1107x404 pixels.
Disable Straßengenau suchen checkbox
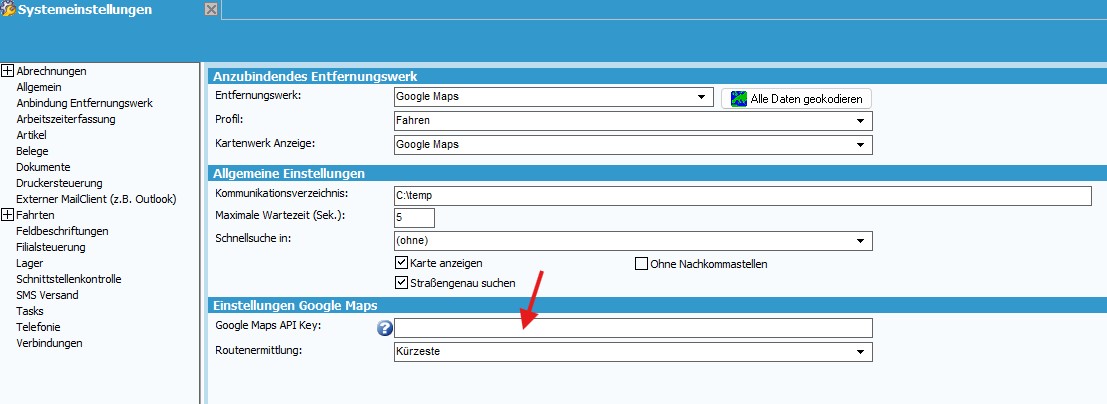pos(402,283)
